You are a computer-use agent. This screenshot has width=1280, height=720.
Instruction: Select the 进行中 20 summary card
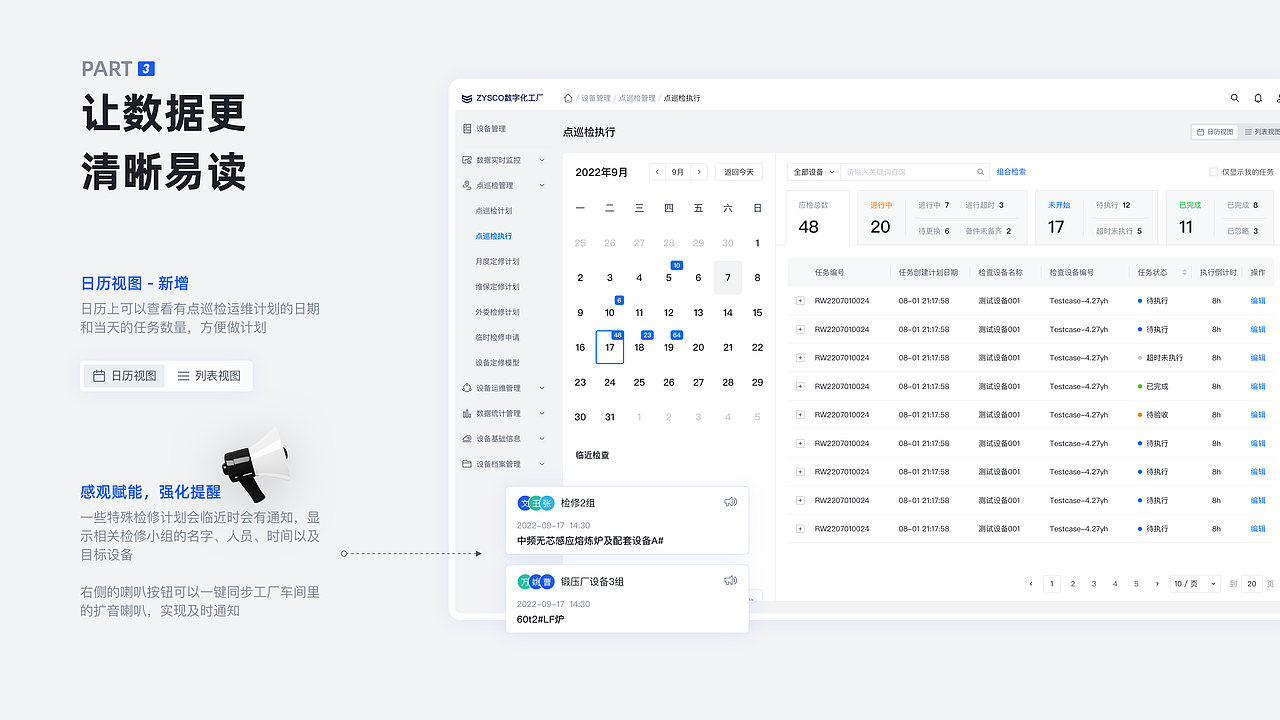(x=943, y=217)
